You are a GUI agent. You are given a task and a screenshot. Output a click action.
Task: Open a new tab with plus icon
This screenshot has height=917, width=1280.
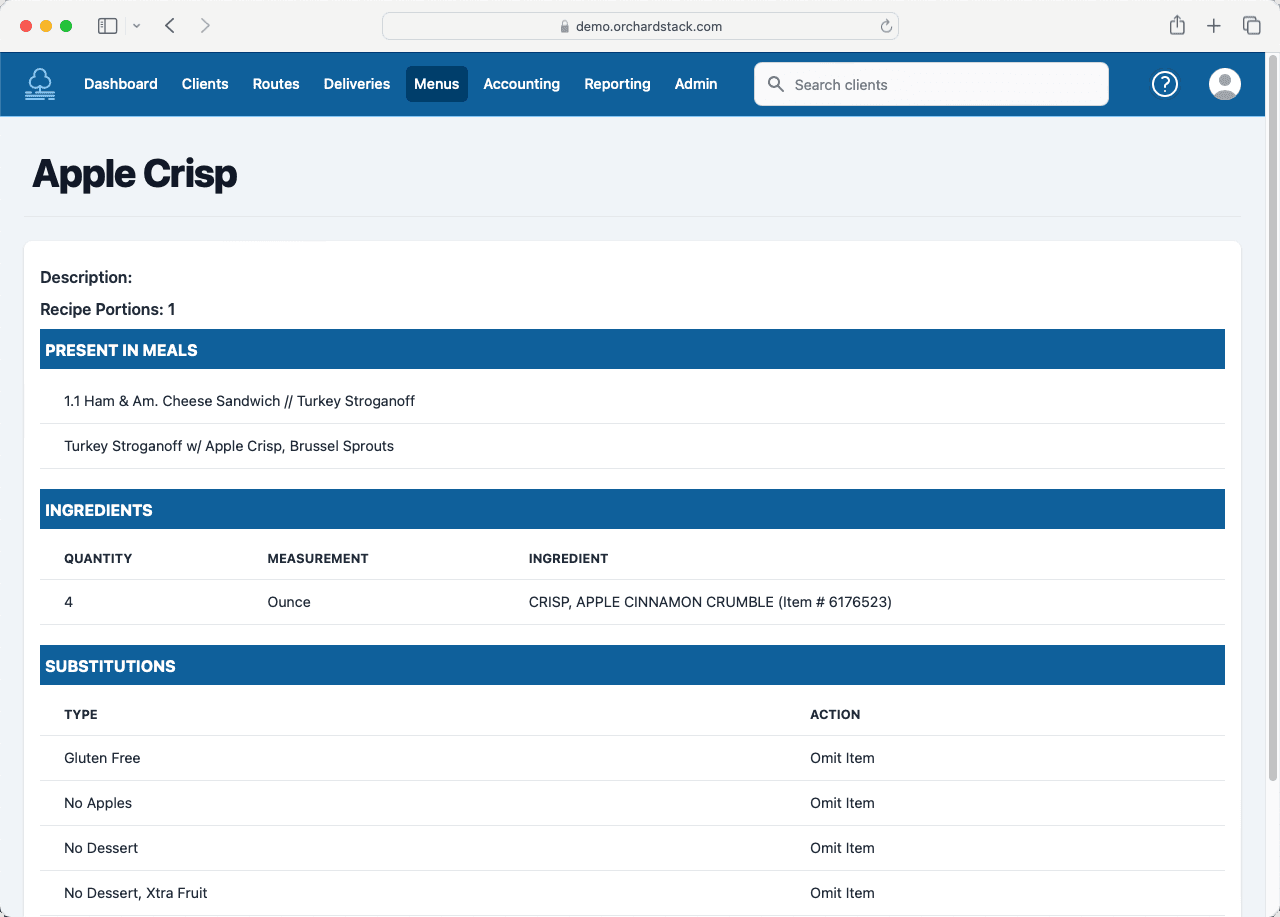point(1214,26)
